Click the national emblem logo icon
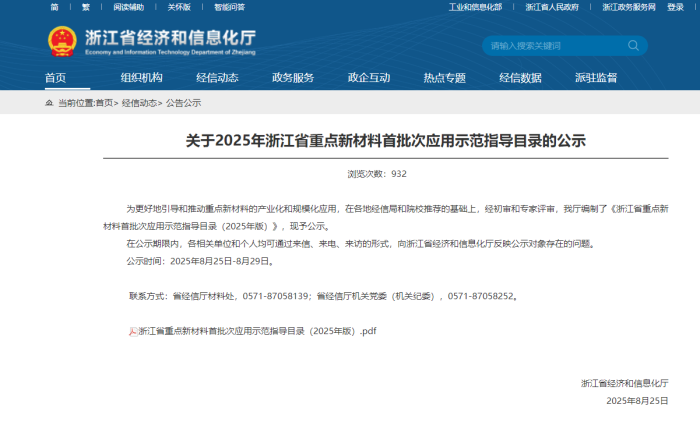The height and width of the screenshot is (429, 700). pyautogui.click(x=62, y=42)
